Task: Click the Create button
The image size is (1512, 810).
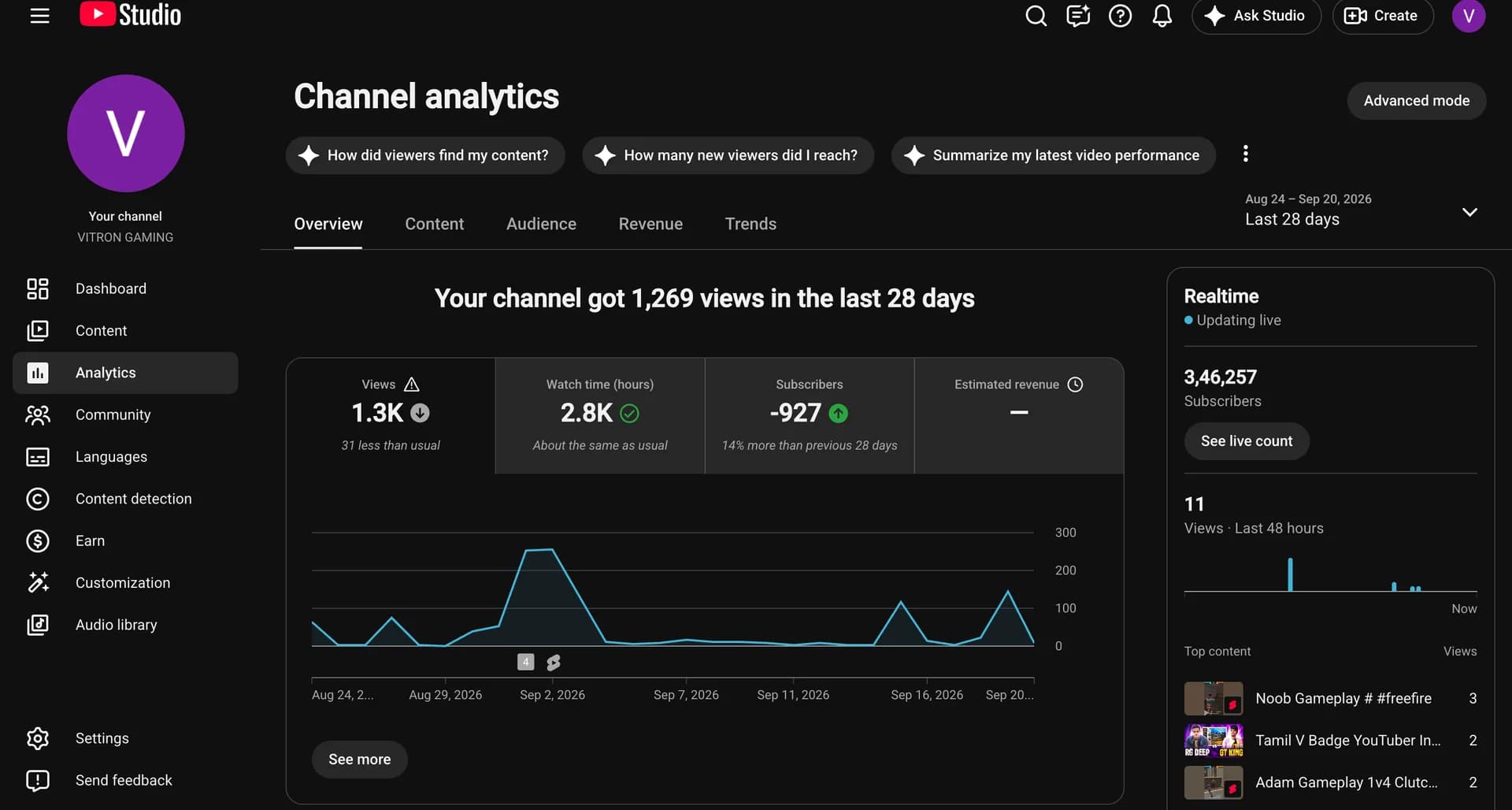Action: point(1382,16)
